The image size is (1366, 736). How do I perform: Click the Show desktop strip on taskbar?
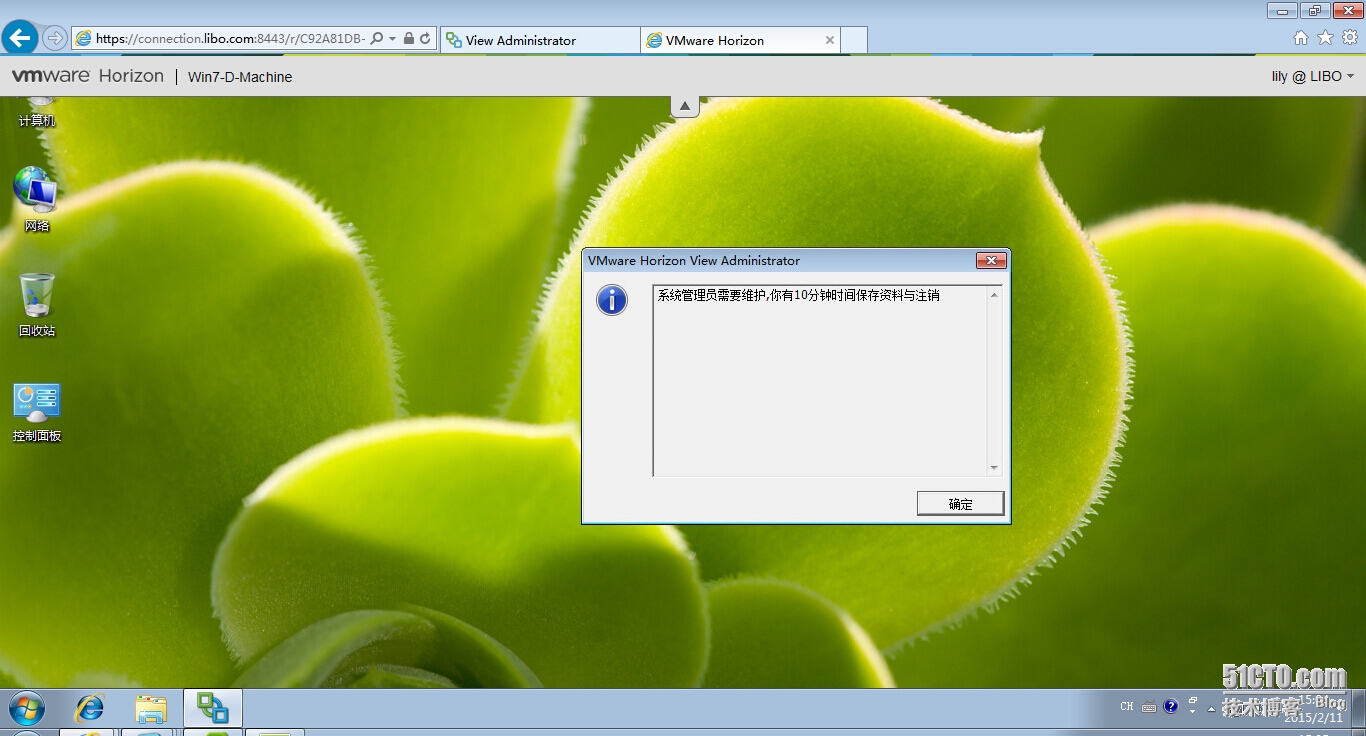[1360, 708]
